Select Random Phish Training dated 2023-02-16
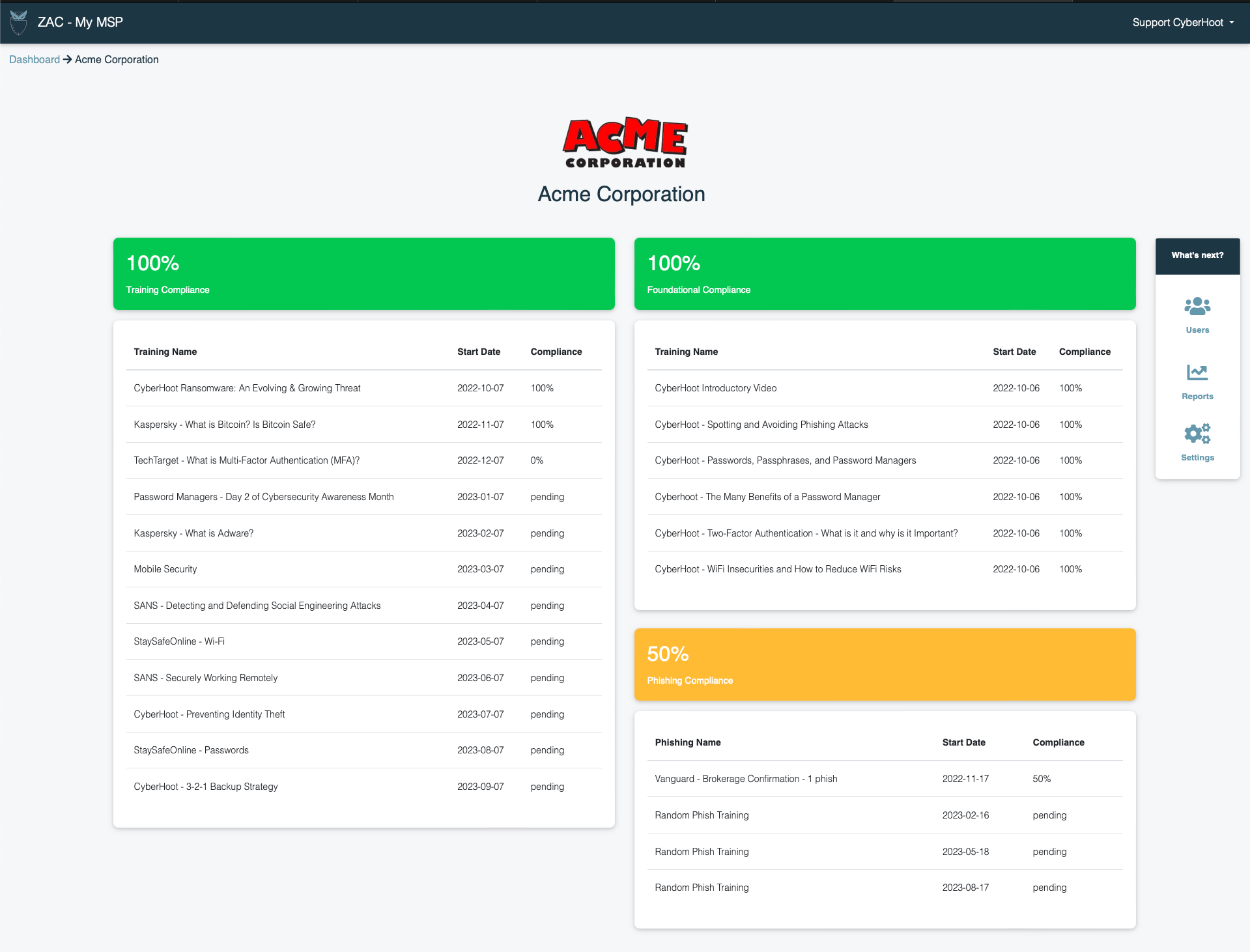1250x952 pixels. click(x=885, y=815)
